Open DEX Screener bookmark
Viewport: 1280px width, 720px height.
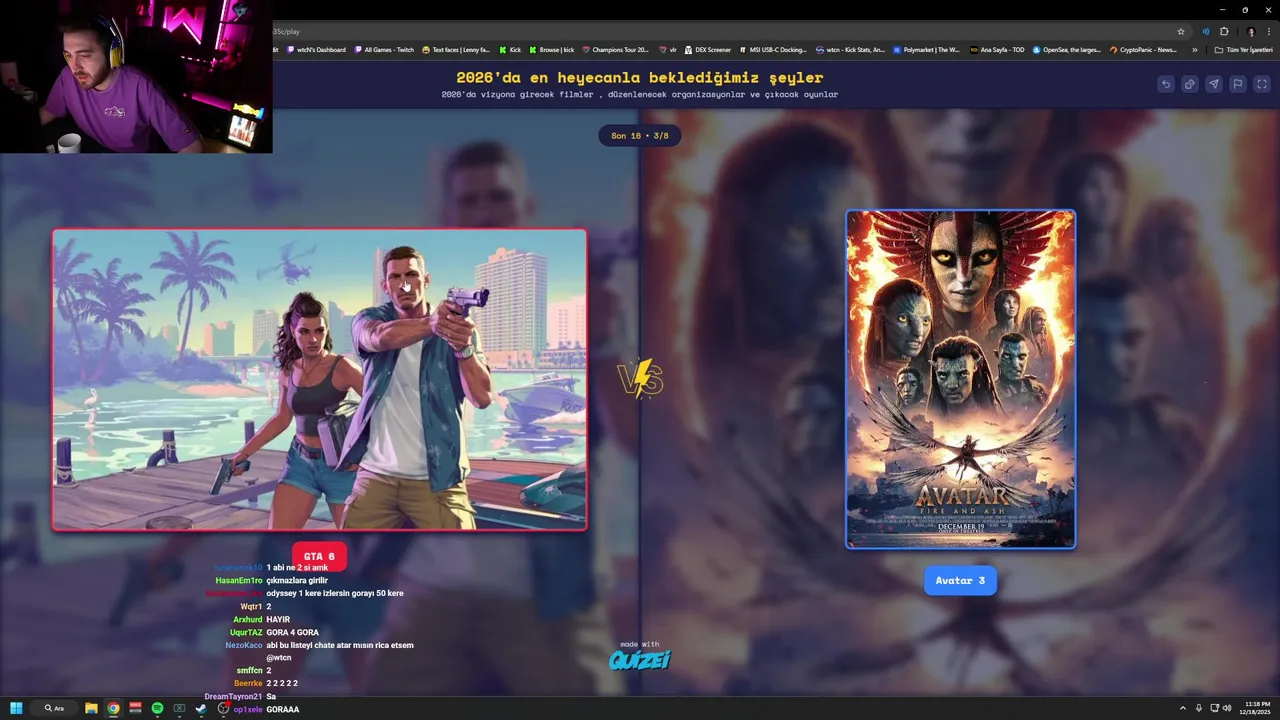tap(708, 49)
